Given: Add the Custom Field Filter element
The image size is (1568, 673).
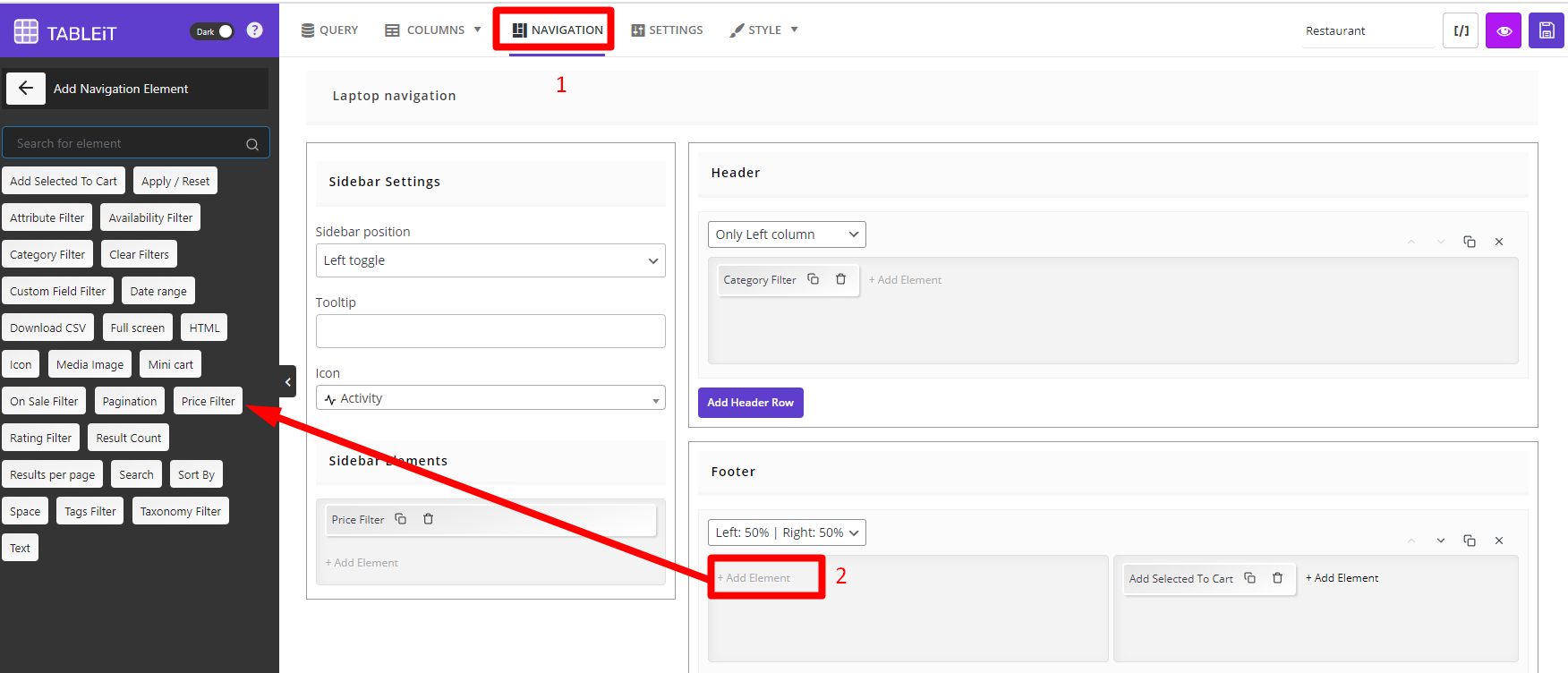Looking at the screenshot, I should coord(57,291).
